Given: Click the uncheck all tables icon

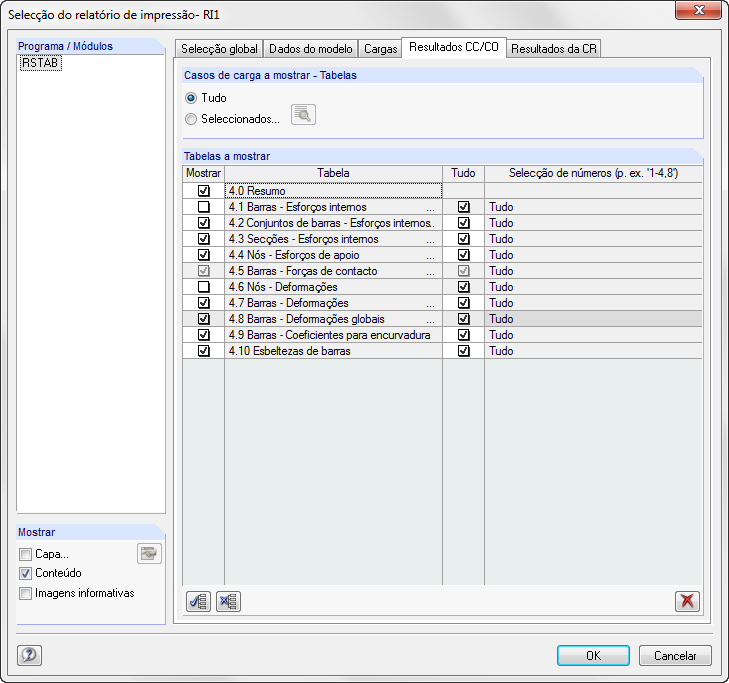Looking at the screenshot, I should (x=228, y=601).
